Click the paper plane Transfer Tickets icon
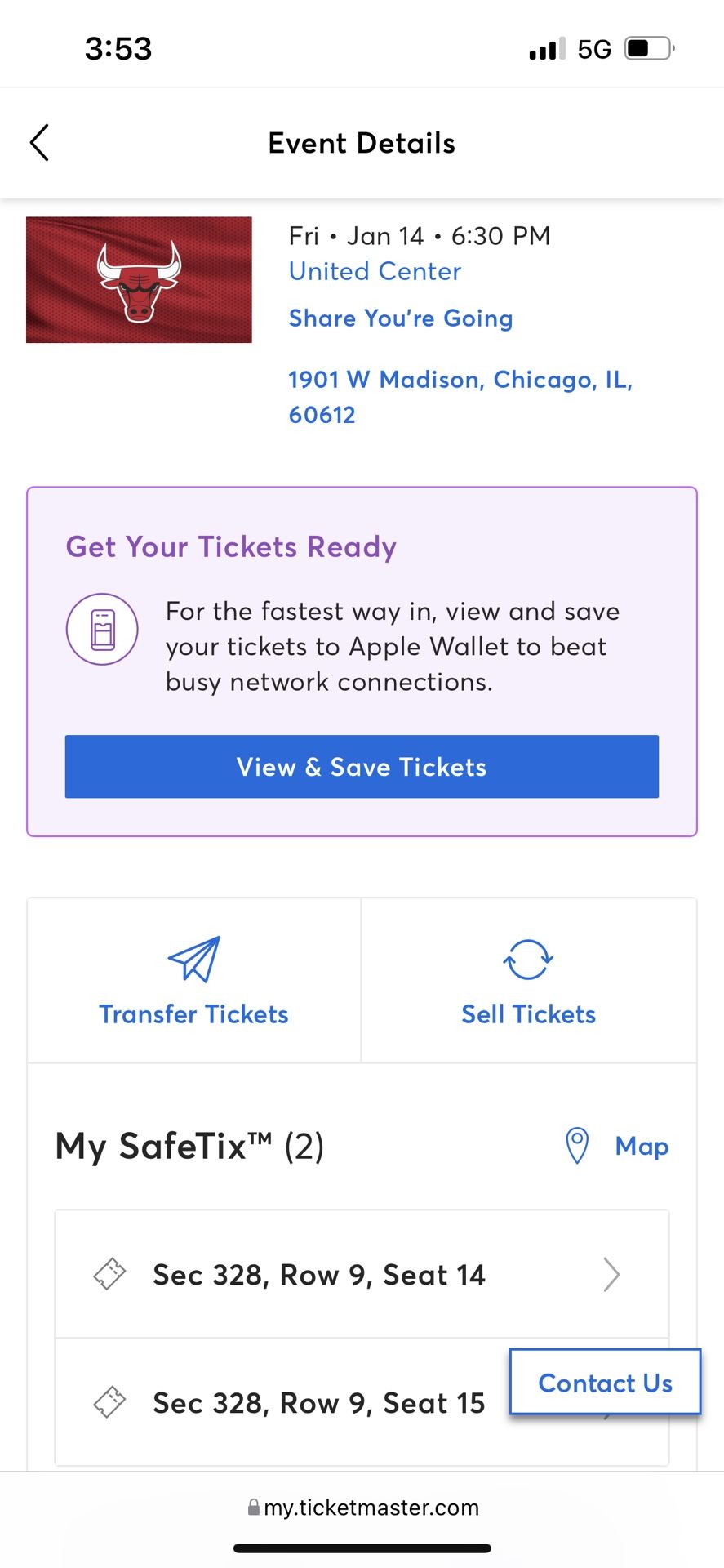724x1568 pixels. [194, 959]
